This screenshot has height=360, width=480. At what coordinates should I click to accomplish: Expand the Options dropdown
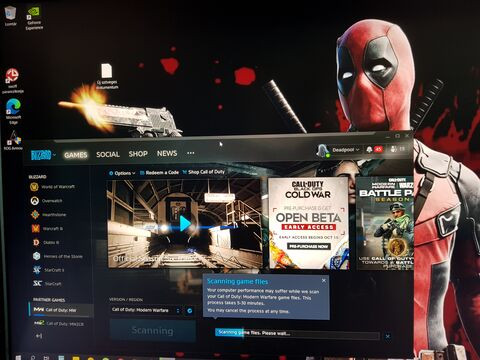pyautogui.click(x=122, y=173)
